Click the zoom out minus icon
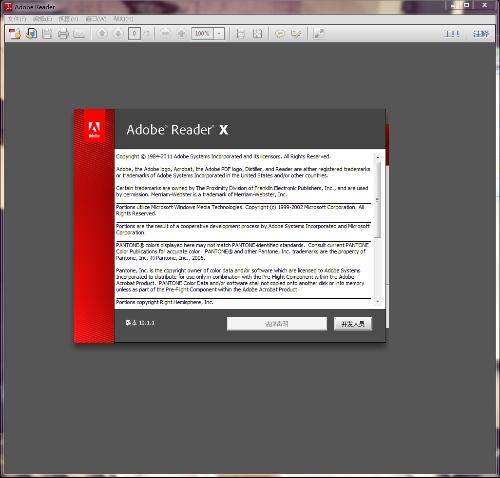Image resolution: width=500 pixels, height=478 pixels. [165, 34]
